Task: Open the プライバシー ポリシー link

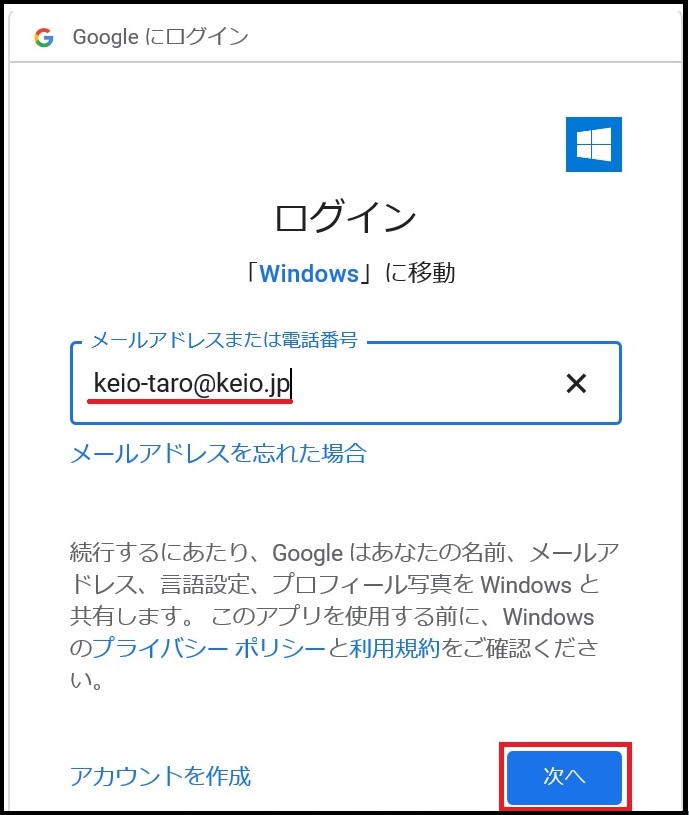Action: point(209,648)
